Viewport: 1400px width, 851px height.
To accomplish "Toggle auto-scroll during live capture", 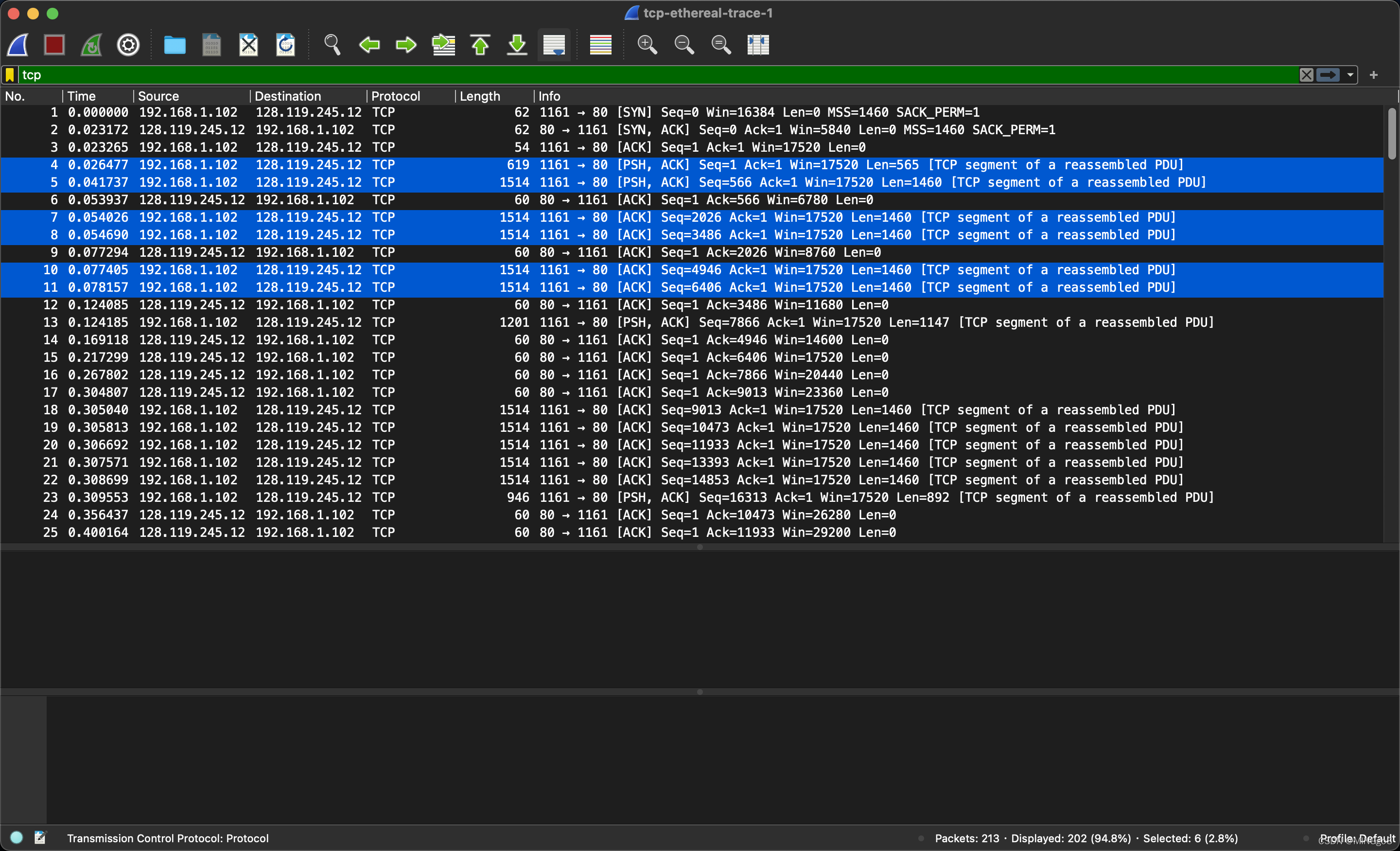I will point(554,44).
